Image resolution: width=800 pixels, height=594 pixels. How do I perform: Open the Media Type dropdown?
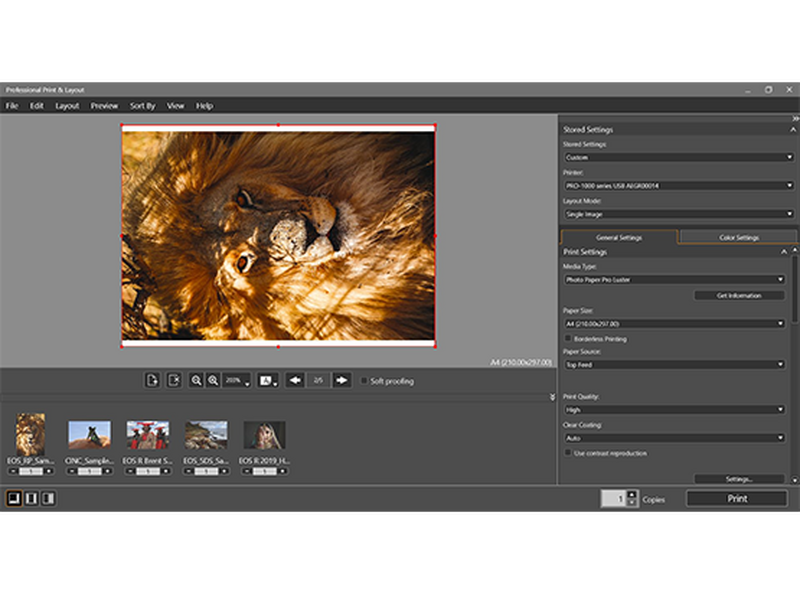(x=678, y=280)
